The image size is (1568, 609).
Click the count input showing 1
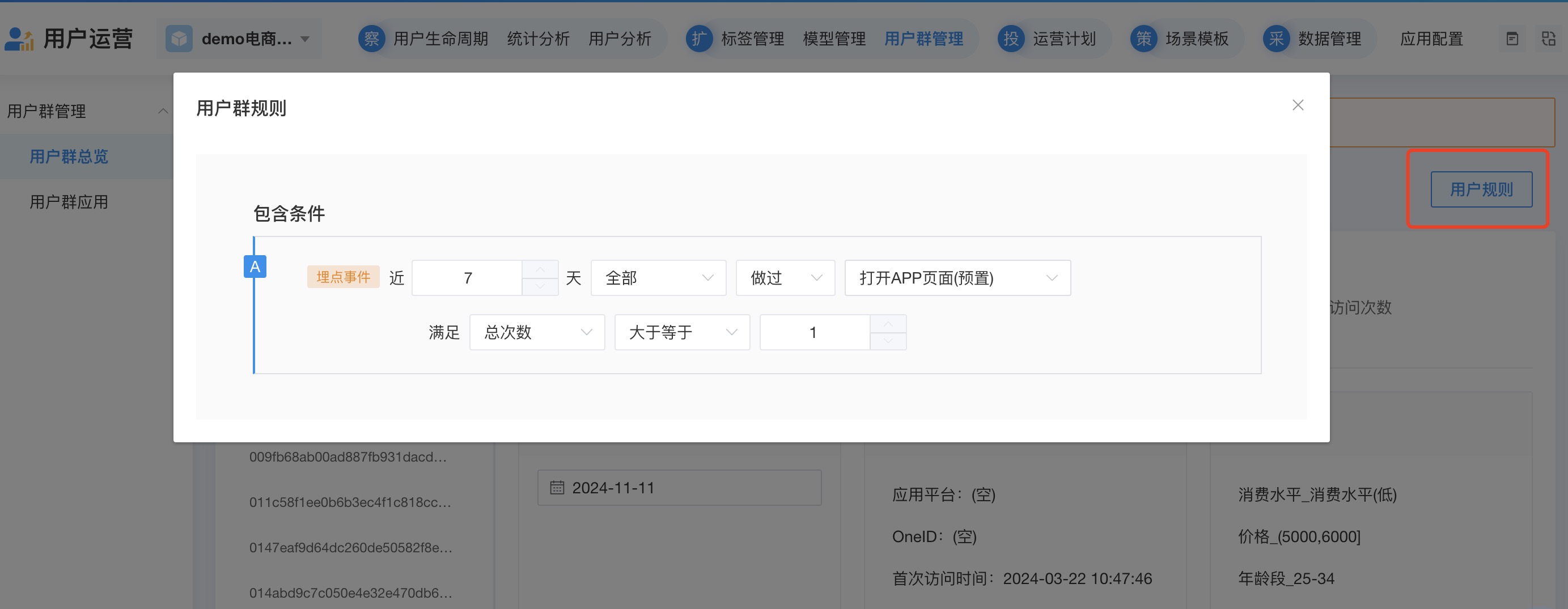pos(815,332)
